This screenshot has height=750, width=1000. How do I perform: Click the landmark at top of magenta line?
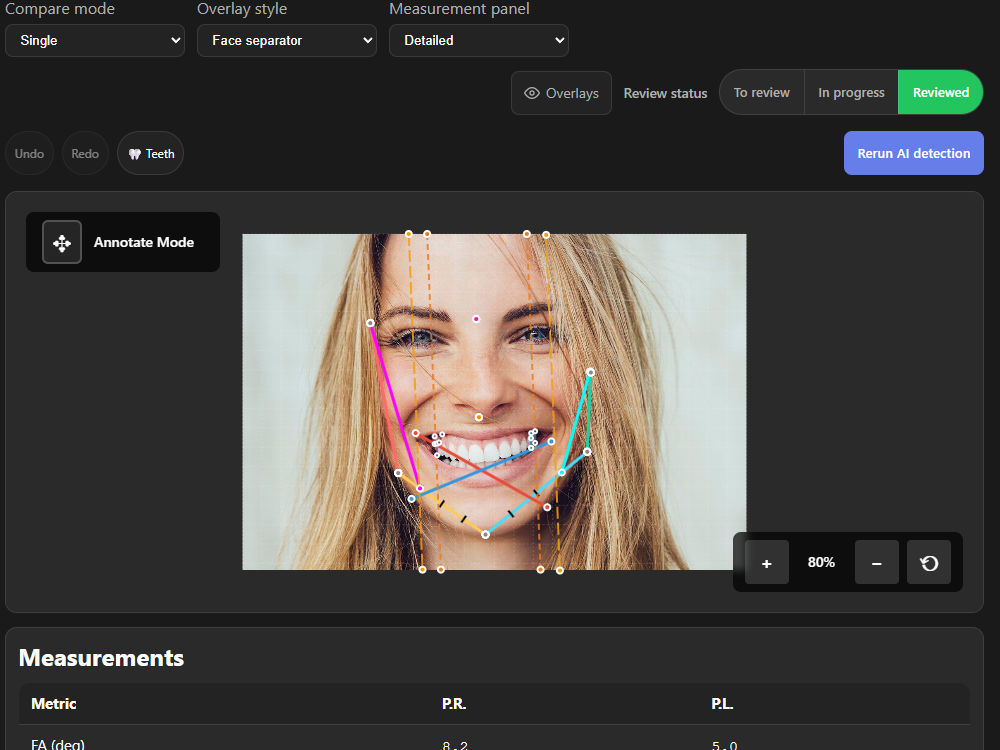coord(371,323)
